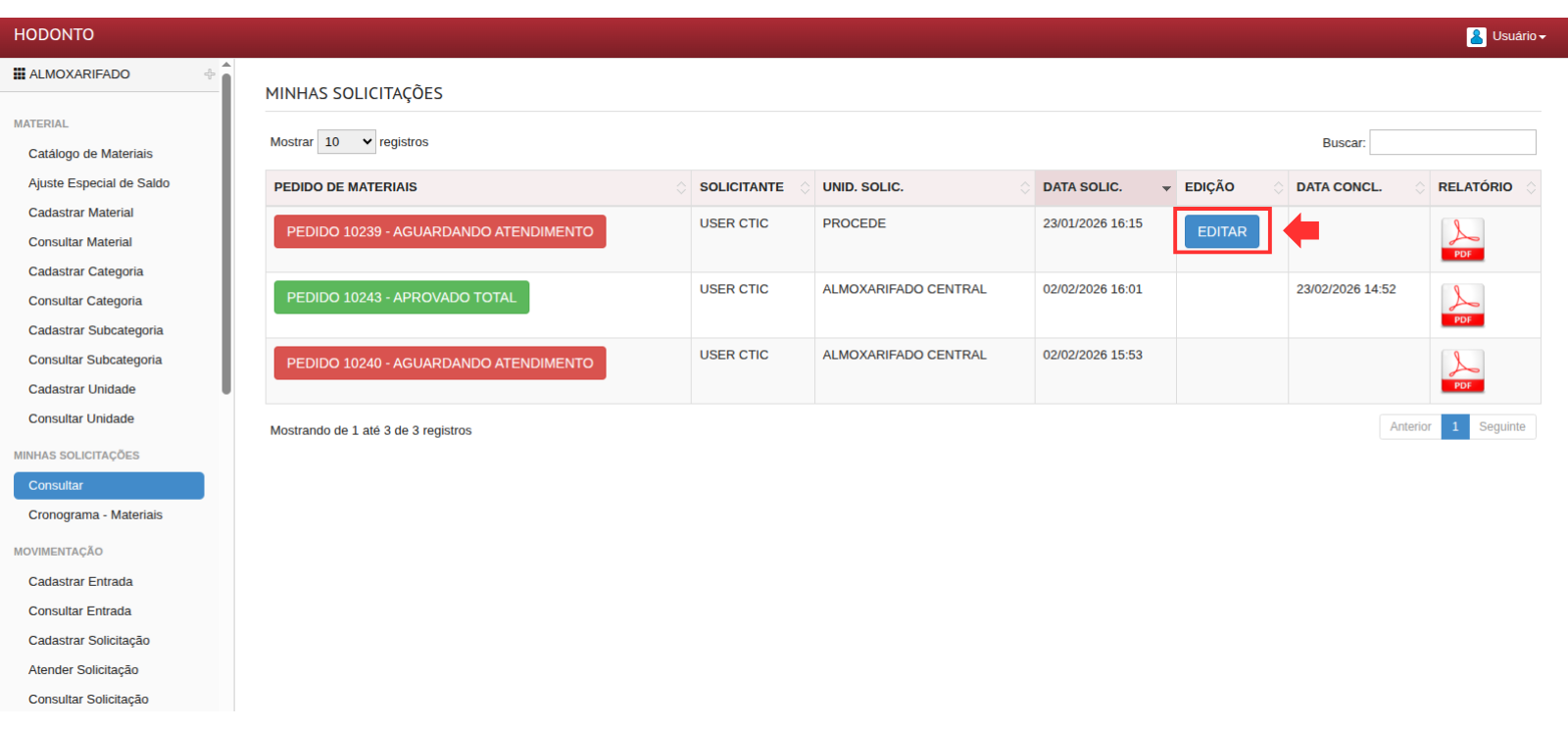The height and width of the screenshot is (729, 1568).
Task: Open the Mostrar registros dropdown
Action: pyautogui.click(x=346, y=142)
